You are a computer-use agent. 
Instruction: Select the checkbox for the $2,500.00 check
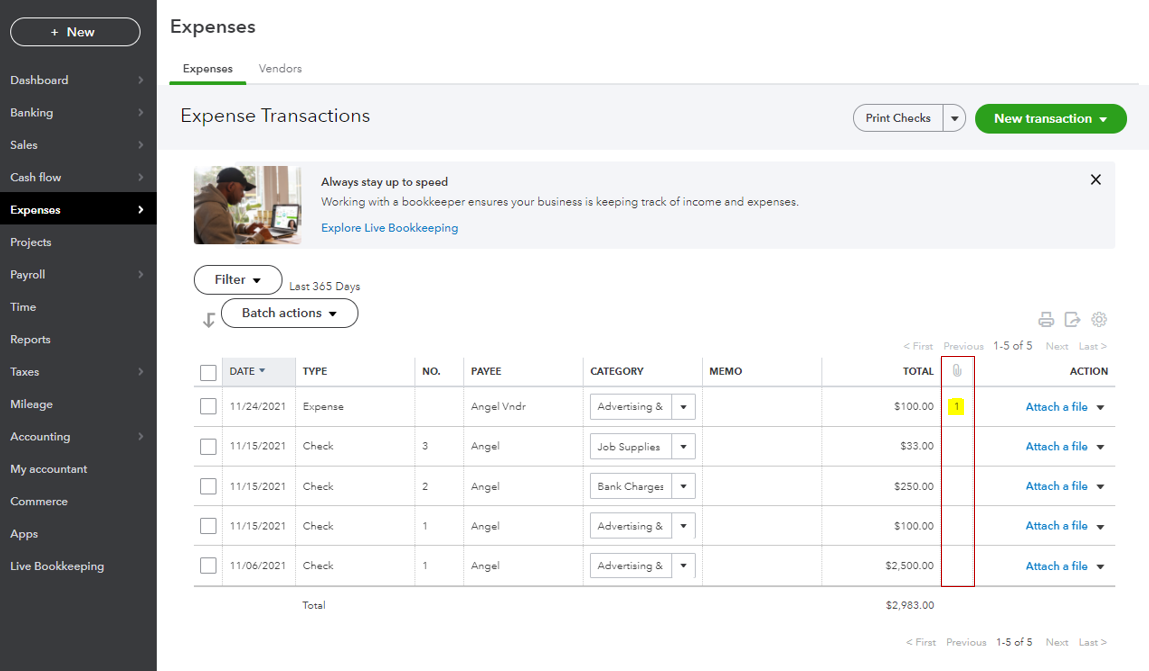click(x=208, y=566)
